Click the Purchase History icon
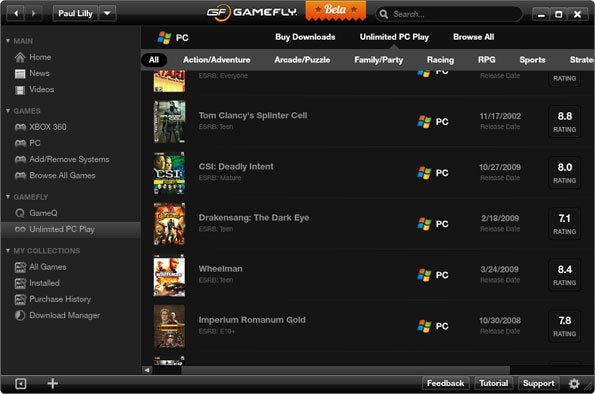The height and width of the screenshot is (394, 595). pyautogui.click(x=20, y=299)
